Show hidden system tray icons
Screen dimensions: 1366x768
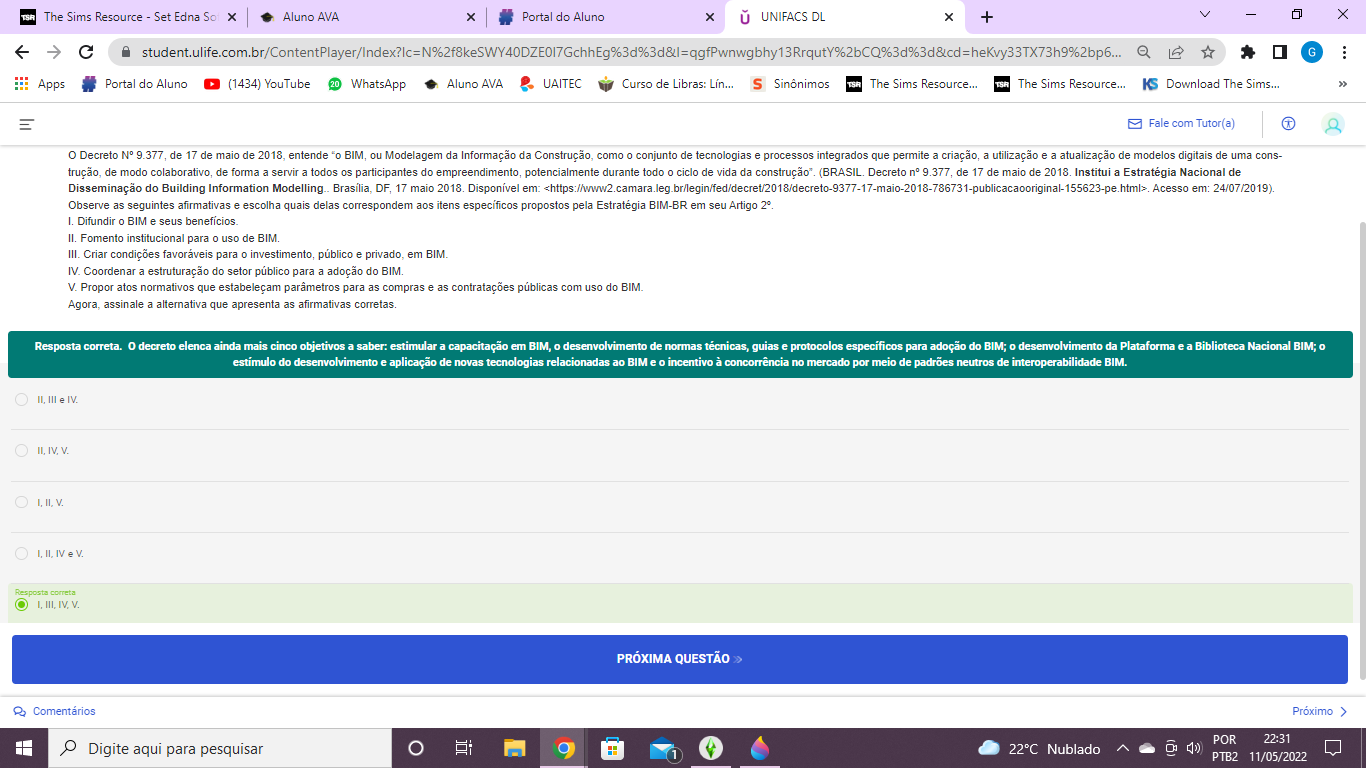pyautogui.click(x=1122, y=748)
